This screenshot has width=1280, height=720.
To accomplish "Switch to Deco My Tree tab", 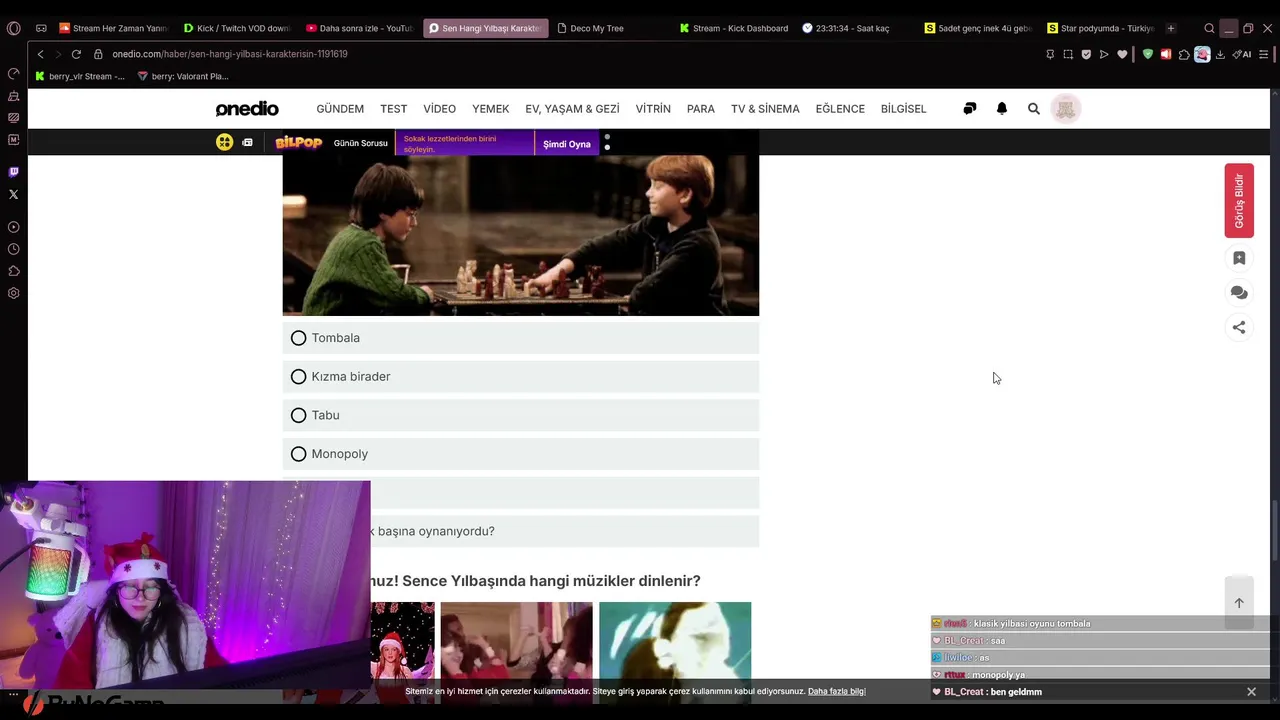I will pos(610,28).
